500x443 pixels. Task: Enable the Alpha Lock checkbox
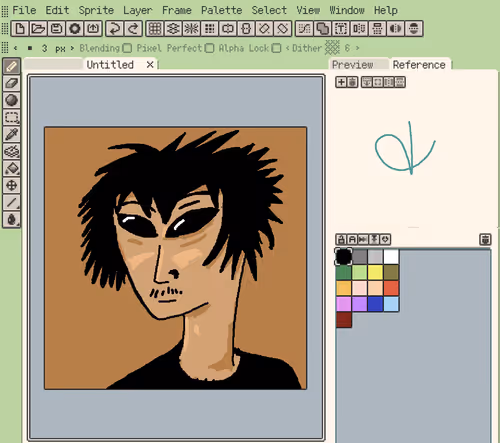pos(276,48)
